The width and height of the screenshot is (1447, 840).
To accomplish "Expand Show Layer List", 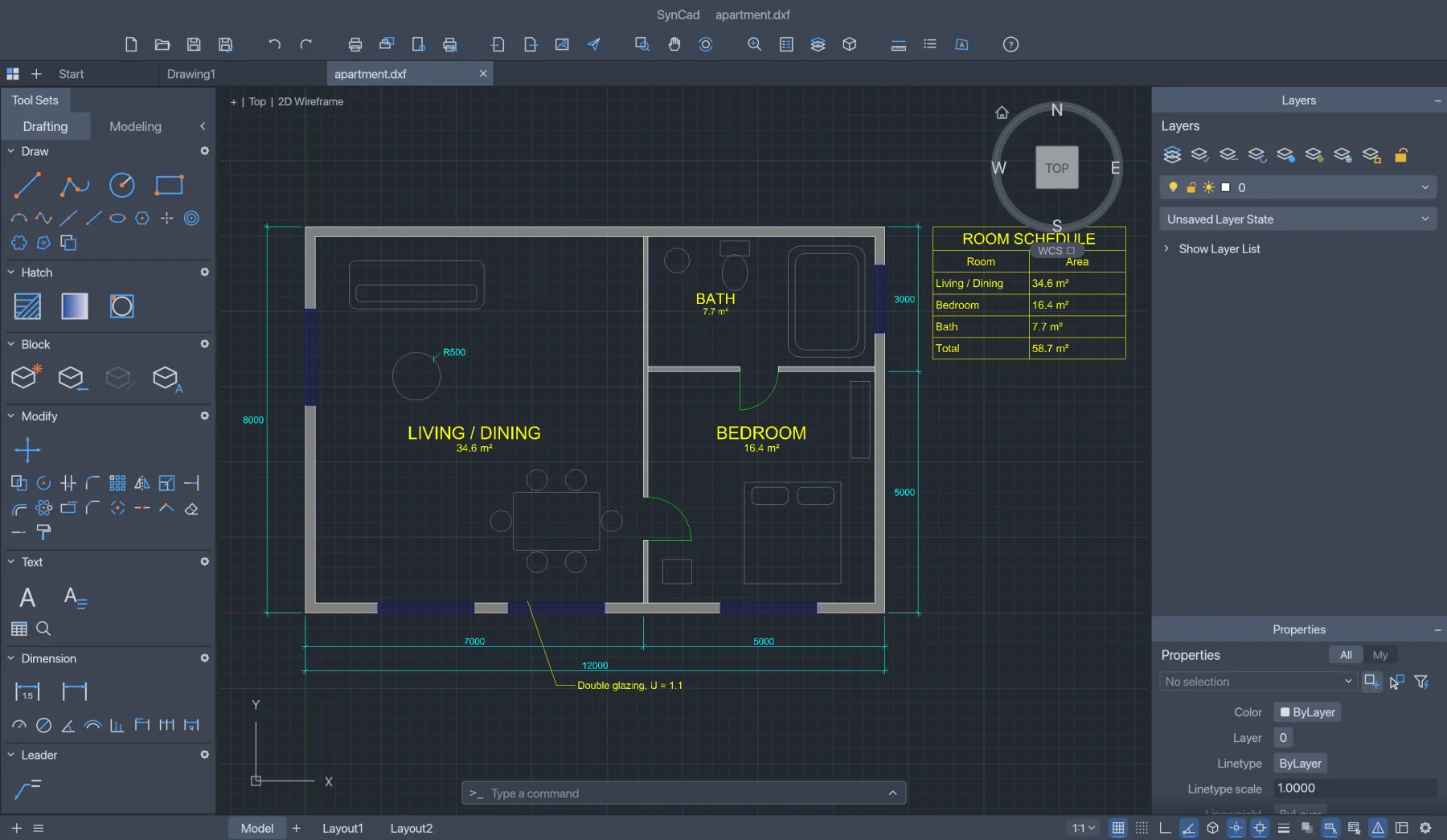I will 1211,249.
